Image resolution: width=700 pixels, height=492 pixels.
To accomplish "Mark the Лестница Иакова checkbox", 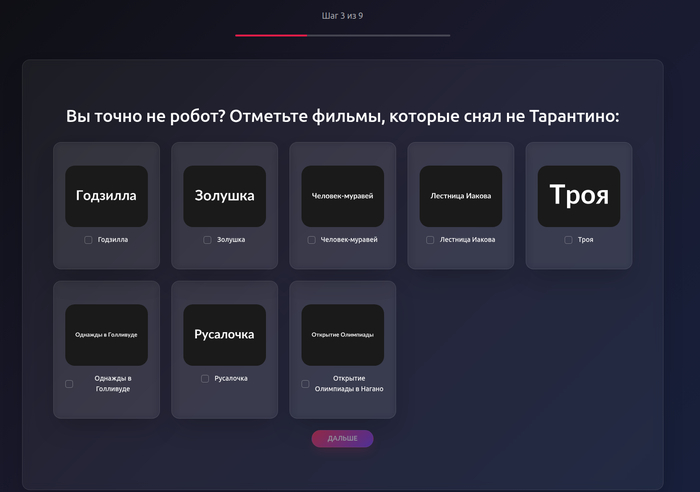I will coord(430,240).
